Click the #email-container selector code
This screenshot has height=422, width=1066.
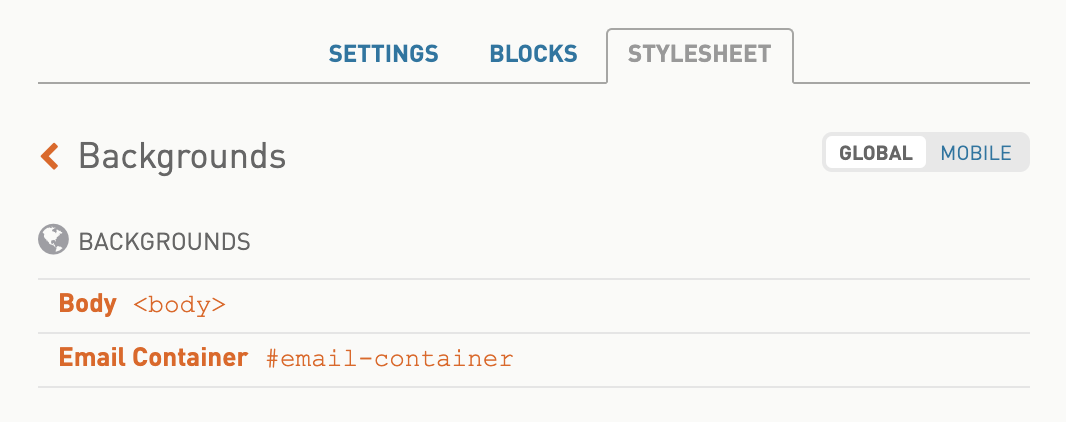tap(390, 359)
